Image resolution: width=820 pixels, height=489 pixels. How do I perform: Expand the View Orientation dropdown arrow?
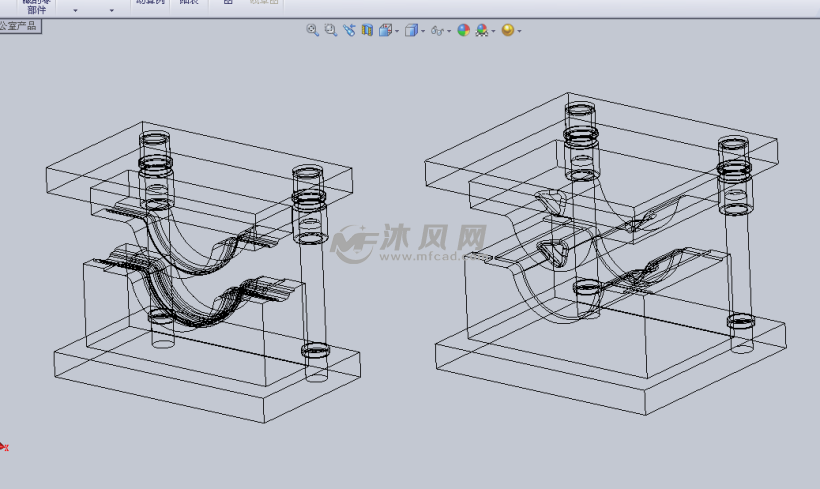[397, 31]
